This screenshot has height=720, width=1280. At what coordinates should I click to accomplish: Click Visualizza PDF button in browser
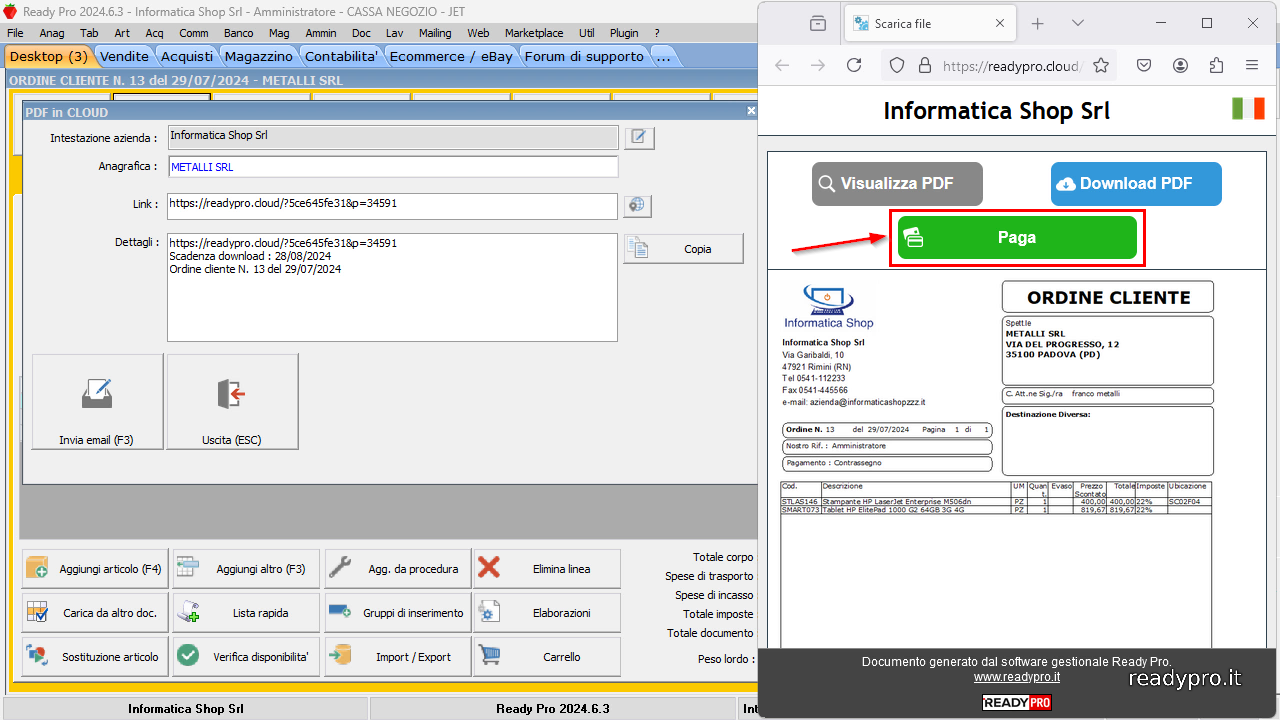point(897,184)
